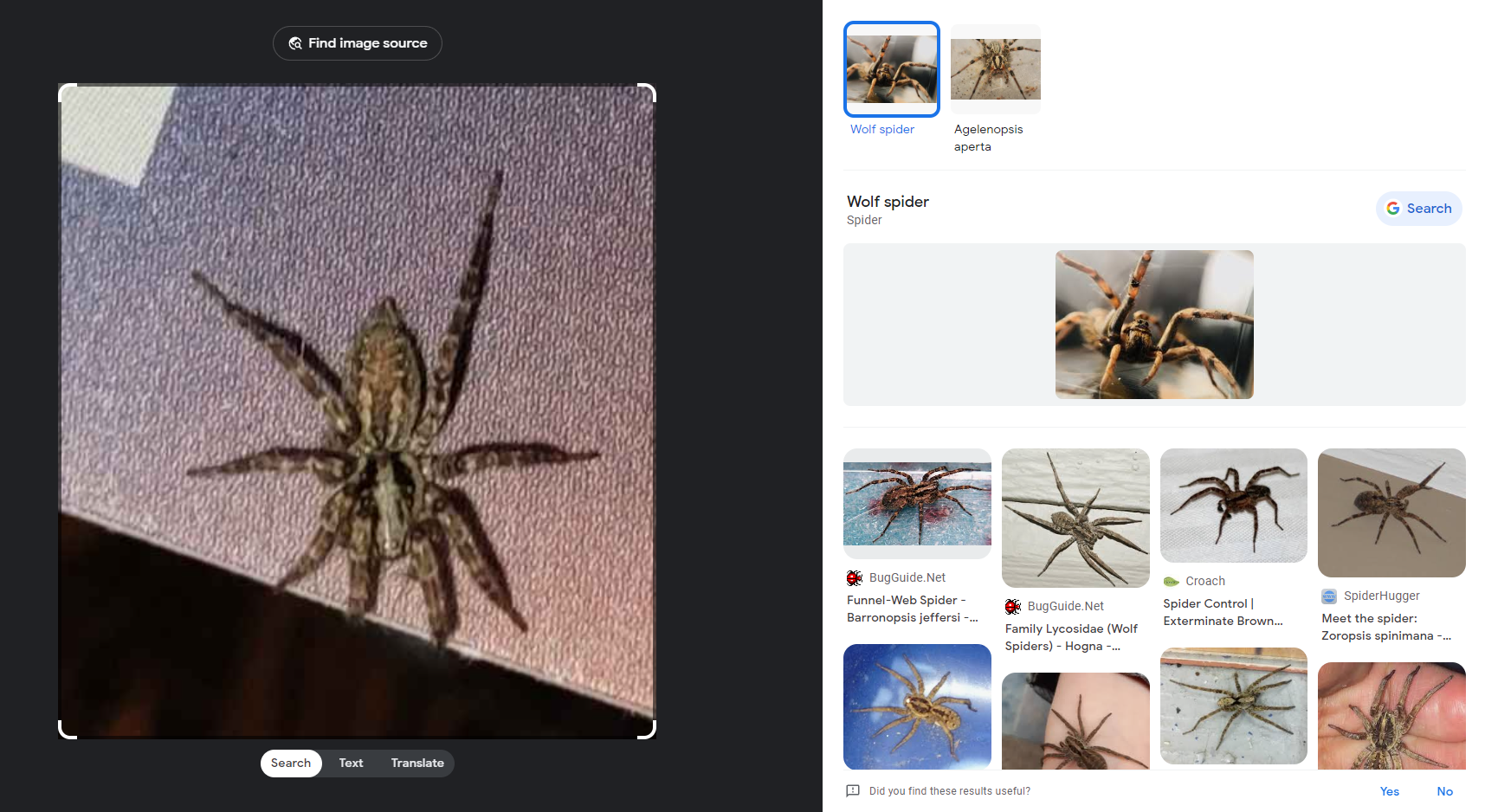Select the Agelenopsis aperta thumbnail result

[996, 69]
